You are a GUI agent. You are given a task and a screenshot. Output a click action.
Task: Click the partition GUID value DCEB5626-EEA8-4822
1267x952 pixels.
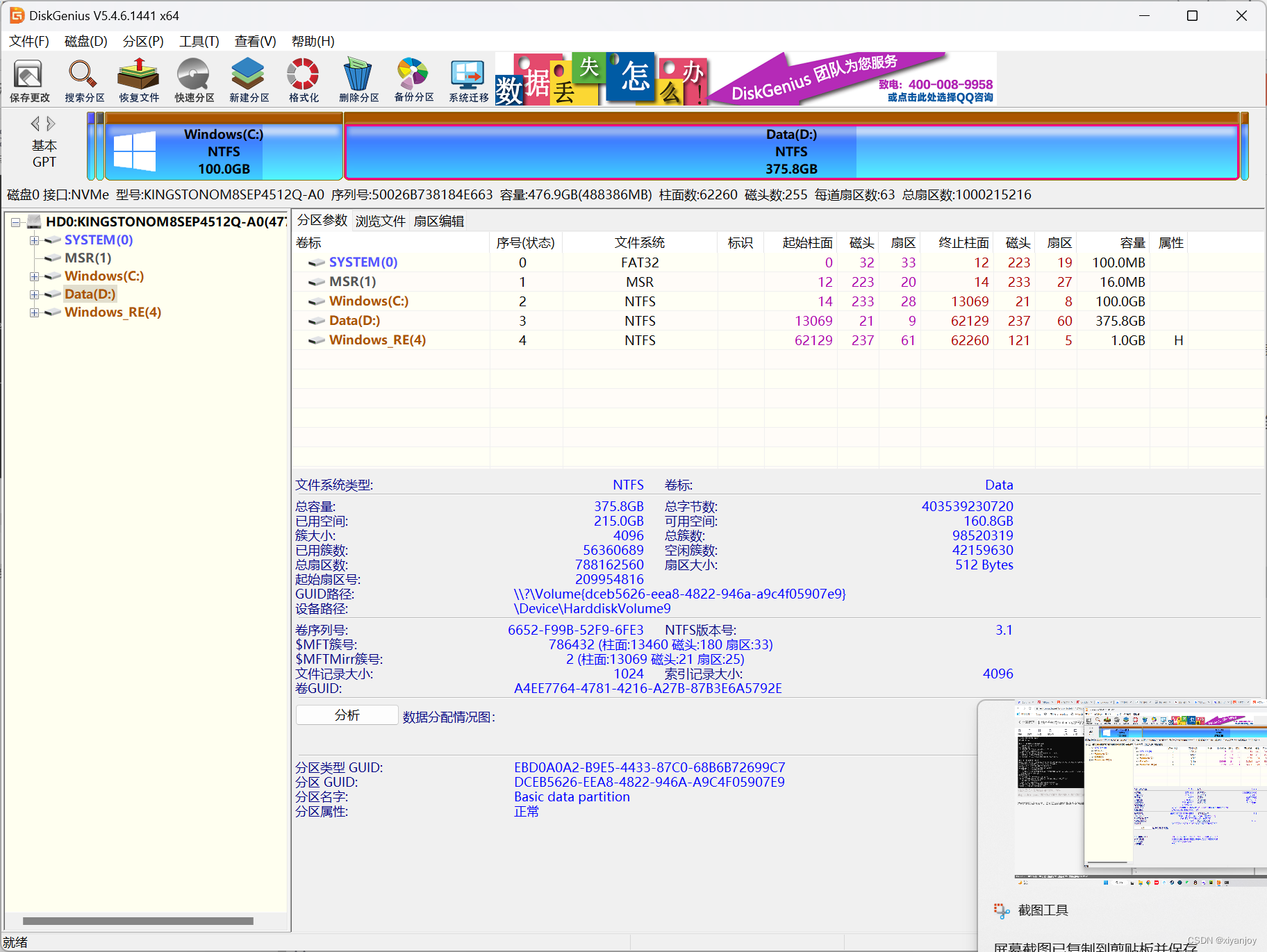(x=649, y=782)
